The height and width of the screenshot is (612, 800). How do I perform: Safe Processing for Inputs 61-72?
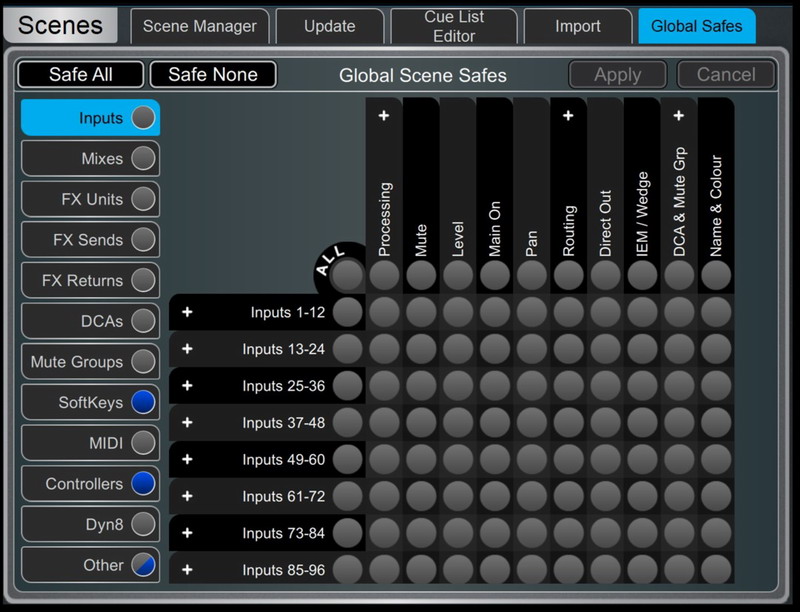point(384,496)
